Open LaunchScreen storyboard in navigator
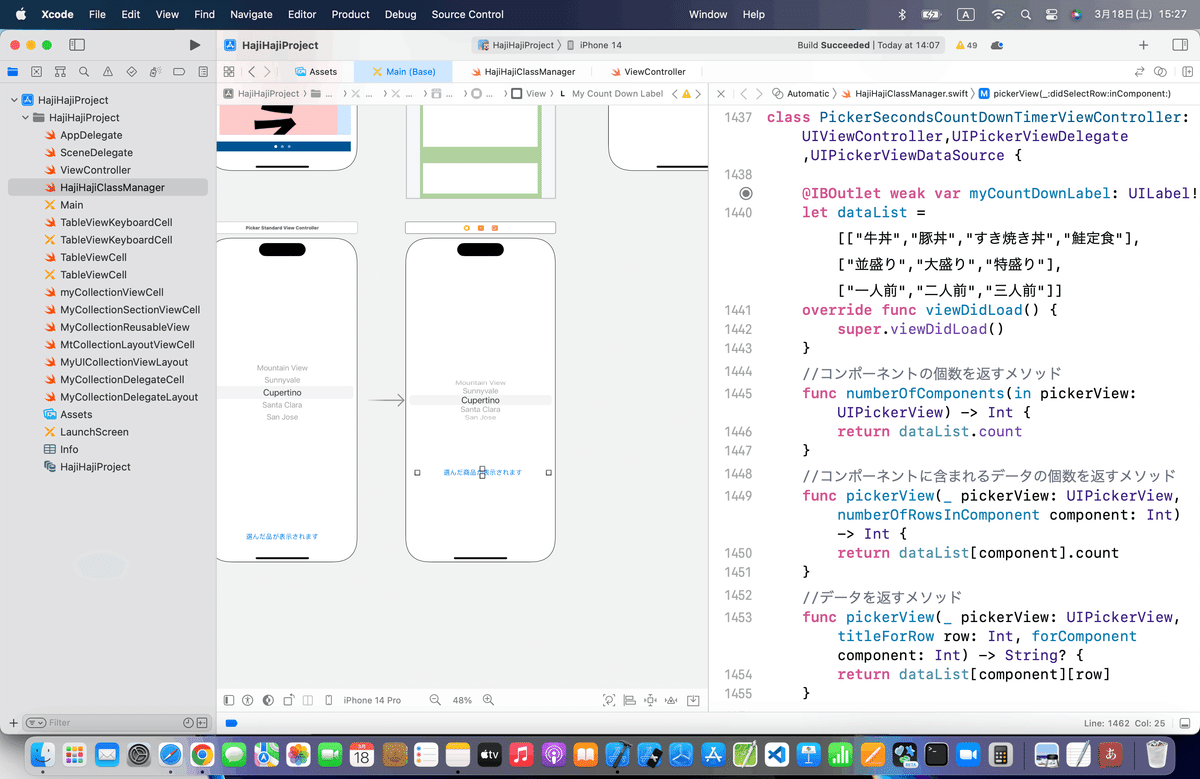1200x779 pixels. (x=94, y=432)
